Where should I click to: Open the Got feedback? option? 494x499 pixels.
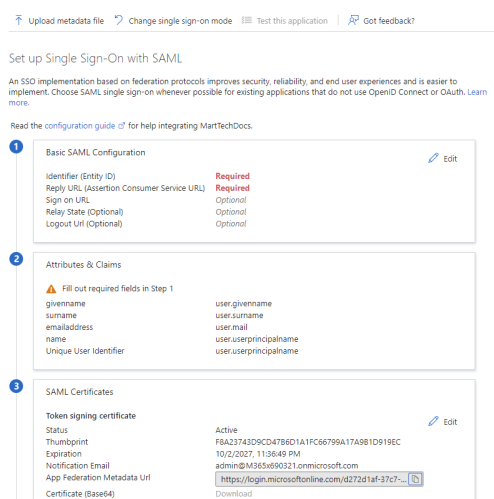click(x=381, y=21)
